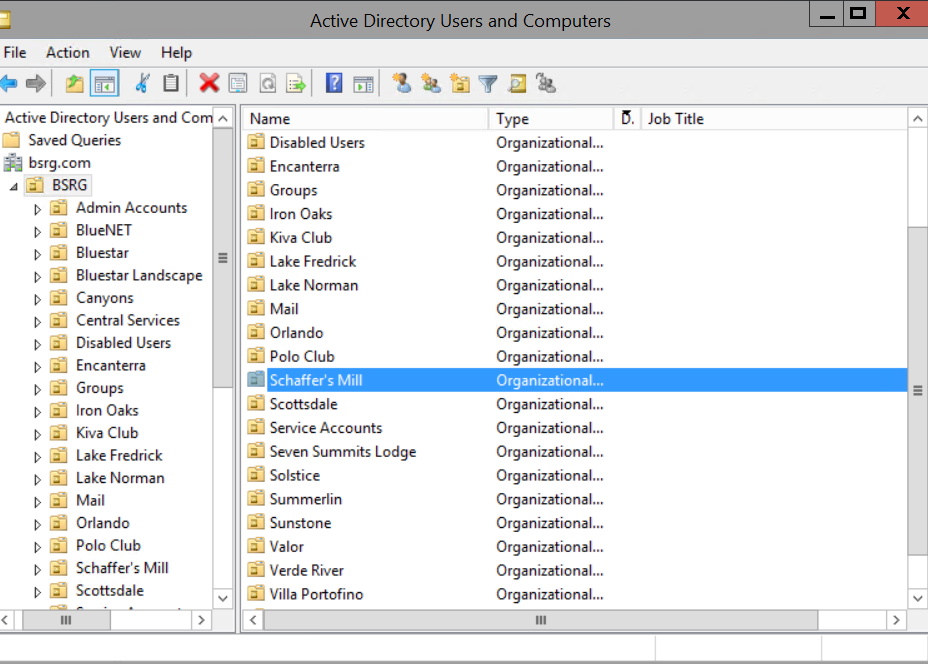Select Sunstone row in list
This screenshot has width=928, height=664.
point(576,523)
